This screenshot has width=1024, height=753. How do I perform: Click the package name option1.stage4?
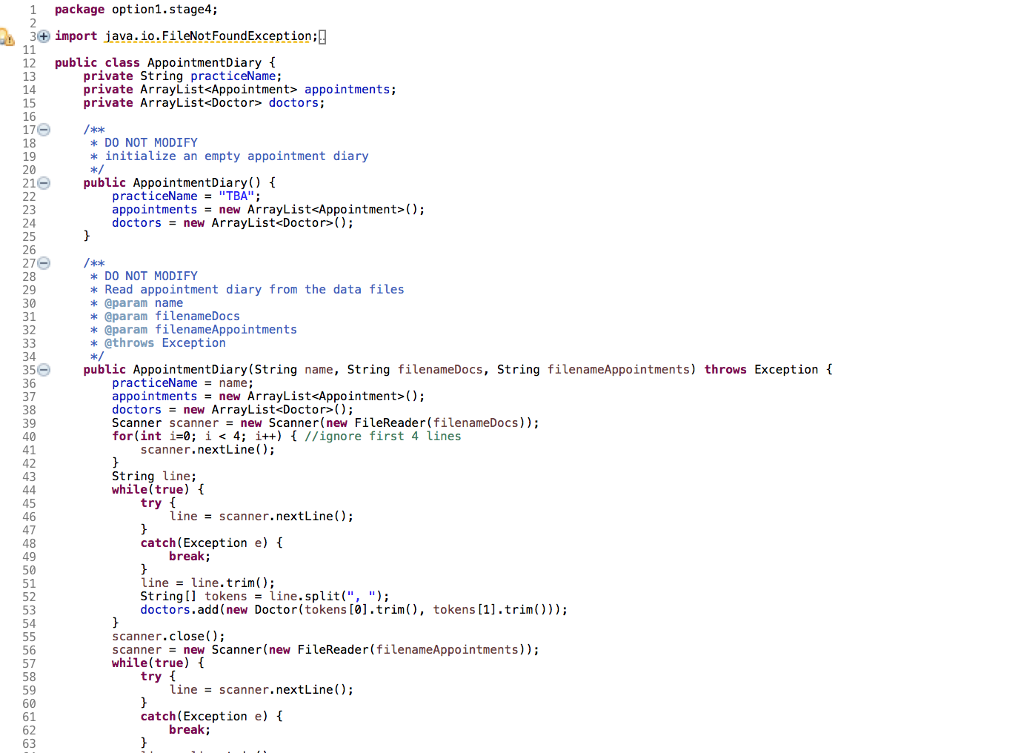click(160, 9)
